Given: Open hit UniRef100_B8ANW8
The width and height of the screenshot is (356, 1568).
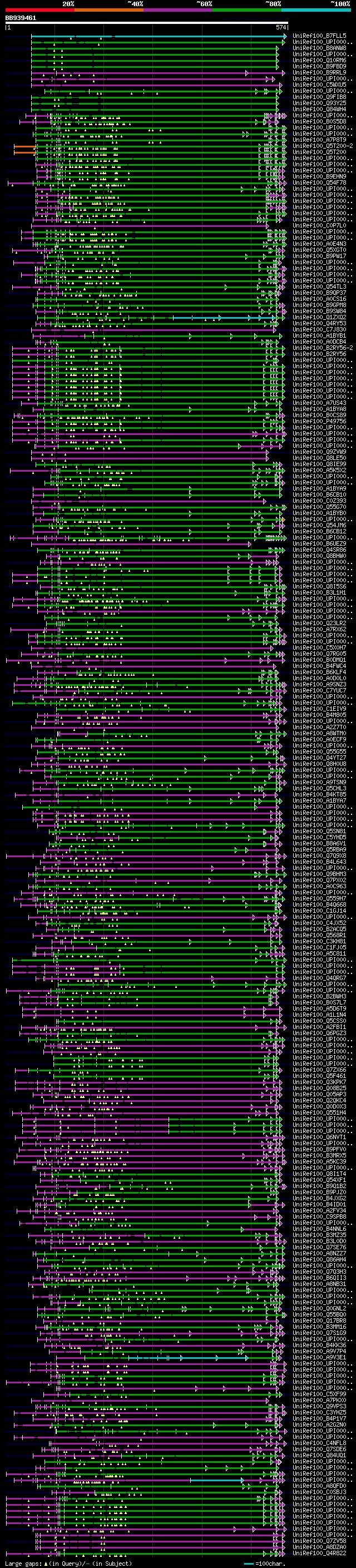Looking at the screenshot, I should [x=319, y=48].
